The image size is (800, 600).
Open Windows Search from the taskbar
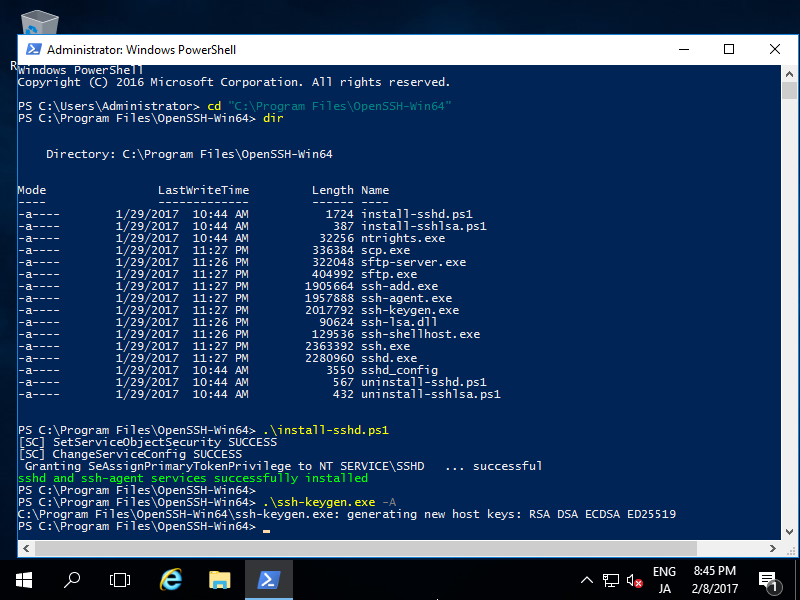71,580
